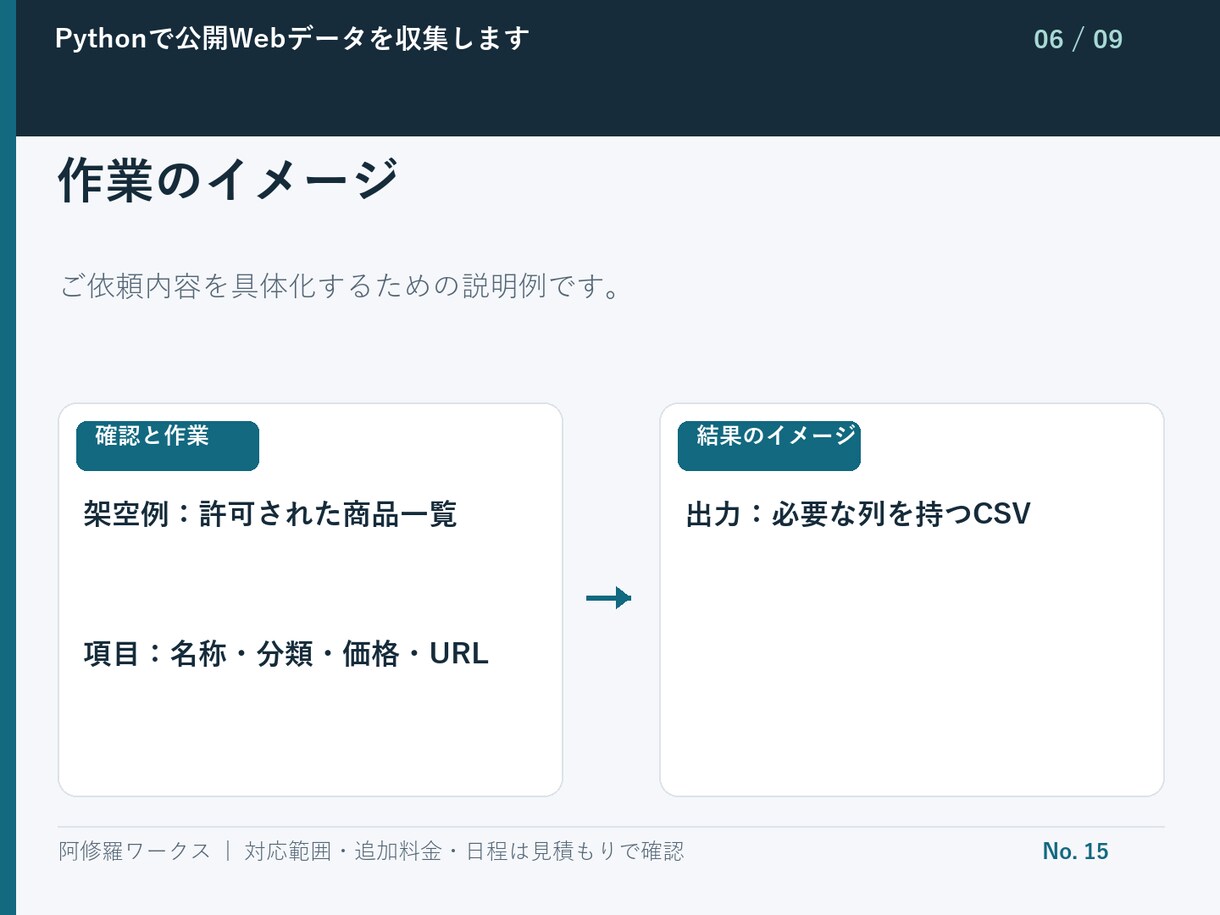1220x915 pixels.
Task: Select text '出力：必要な列を持つCSV'
Action: tap(858, 515)
